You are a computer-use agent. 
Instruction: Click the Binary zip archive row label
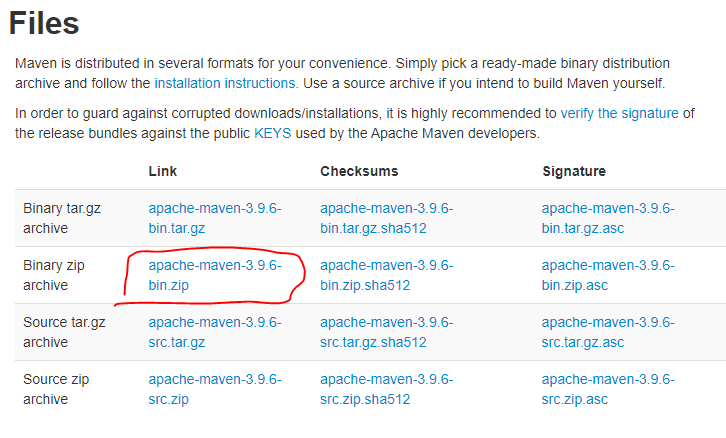pos(54,275)
